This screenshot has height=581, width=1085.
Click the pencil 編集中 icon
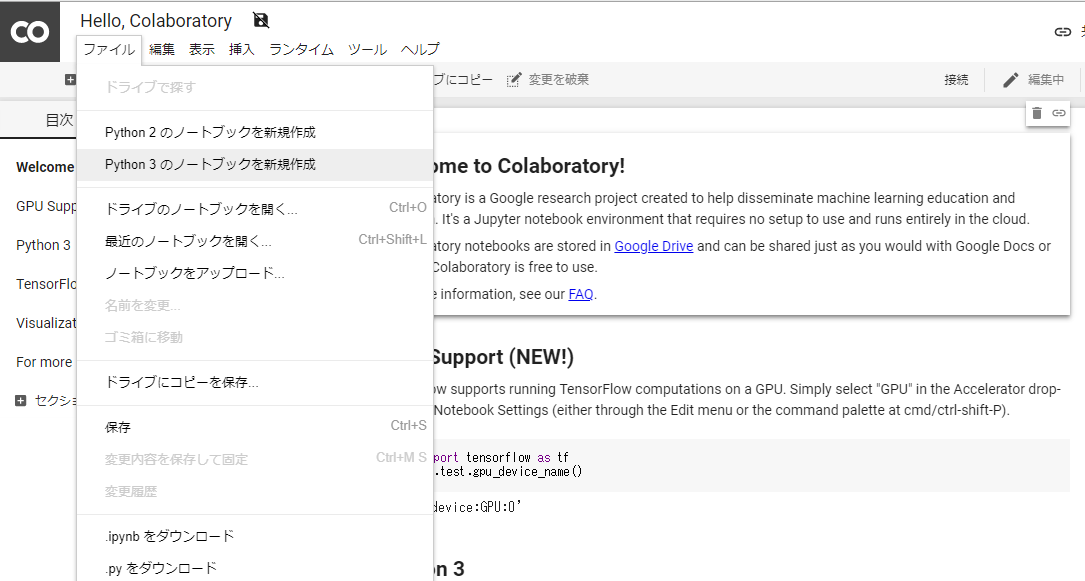click(x=1011, y=80)
